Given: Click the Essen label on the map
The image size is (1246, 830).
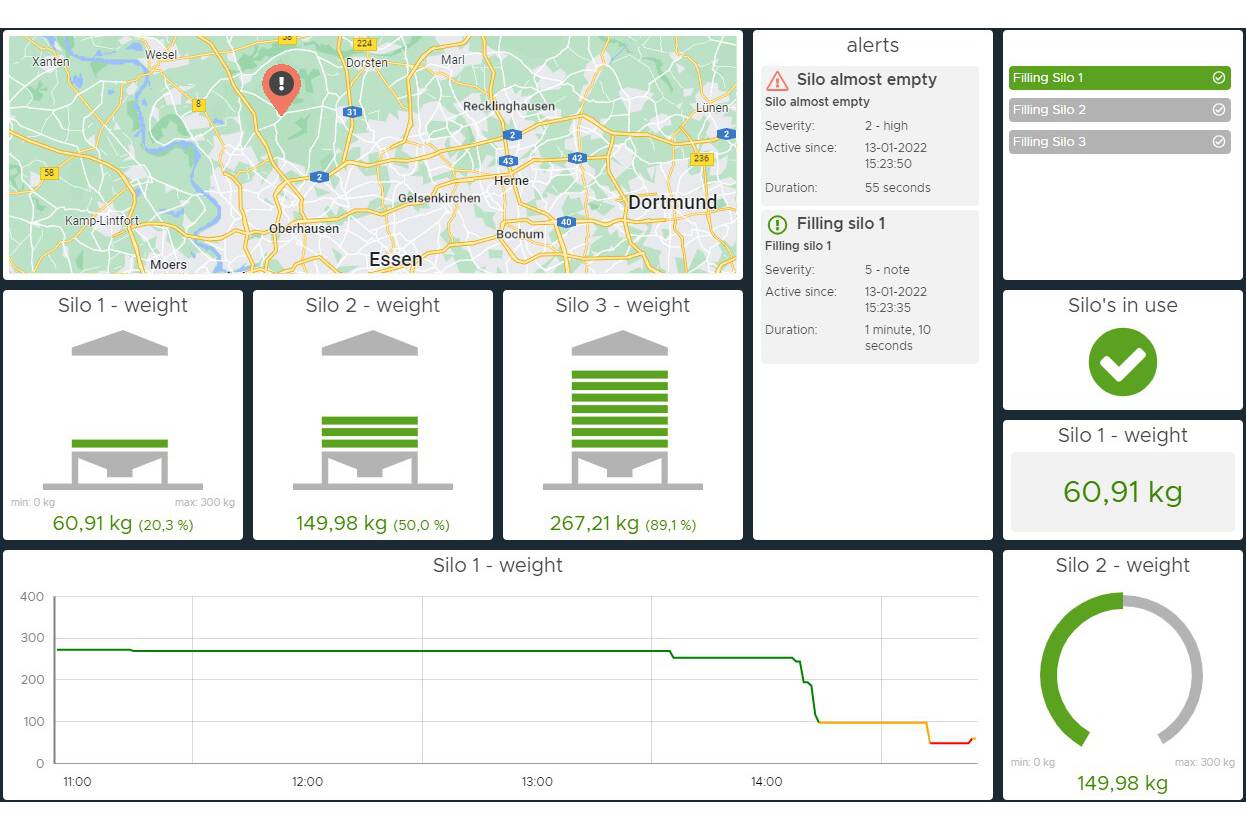Looking at the screenshot, I should click(x=395, y=260).
